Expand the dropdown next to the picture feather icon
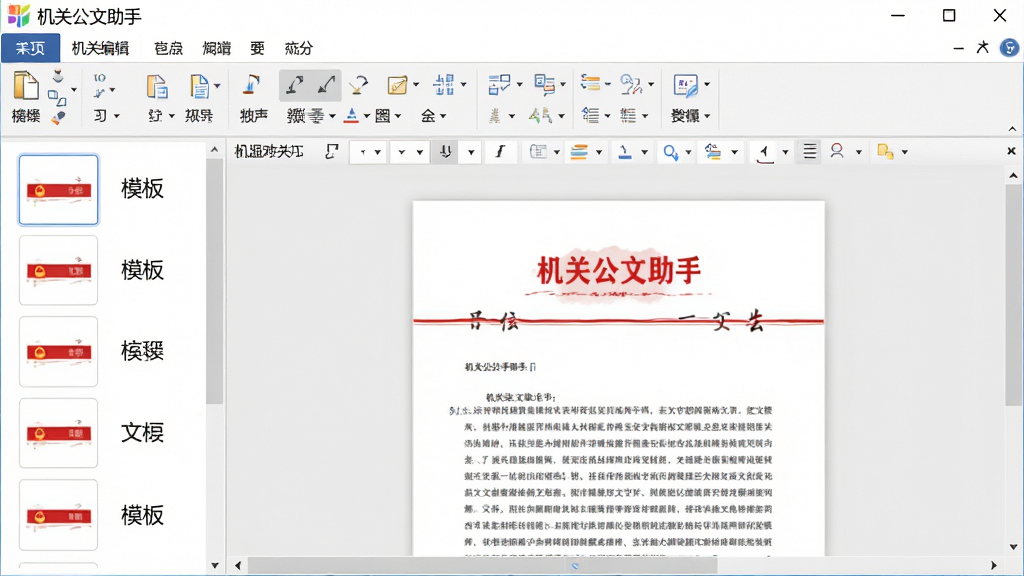Image resolution: width=1024 pixels, height=576 pixels. click(x=707, y=84)
